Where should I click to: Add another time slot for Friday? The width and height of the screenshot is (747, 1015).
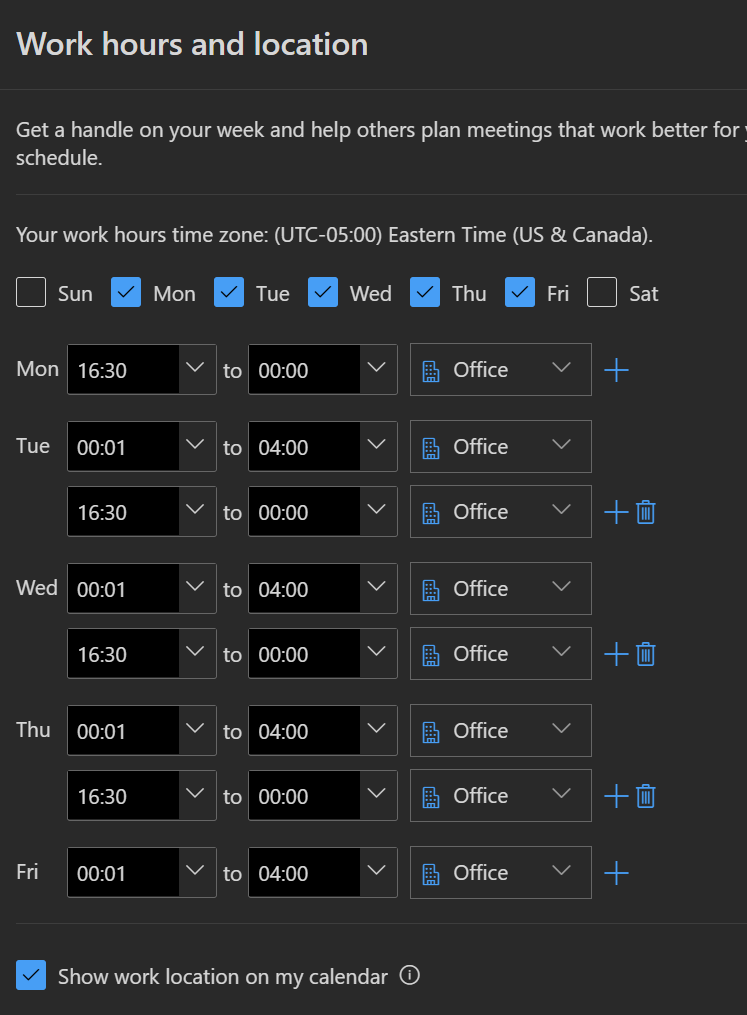(x=616, y=873)
